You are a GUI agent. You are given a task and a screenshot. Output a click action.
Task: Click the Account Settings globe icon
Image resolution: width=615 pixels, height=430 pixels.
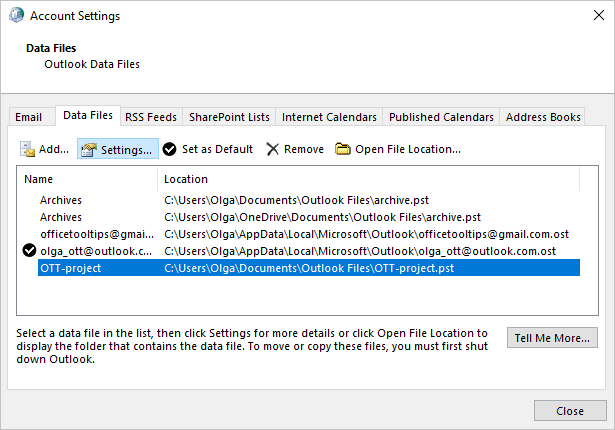click(16, 15)
